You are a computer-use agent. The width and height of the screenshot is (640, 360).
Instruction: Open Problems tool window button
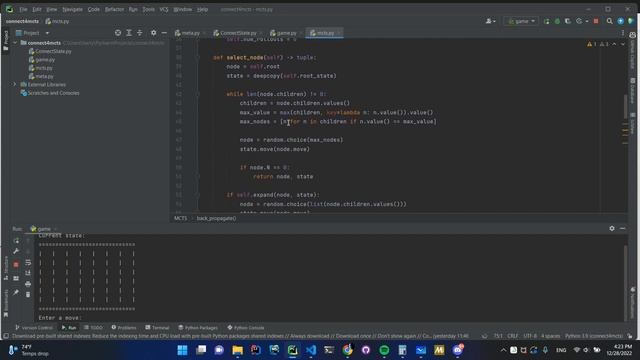(x=124, y=328)
